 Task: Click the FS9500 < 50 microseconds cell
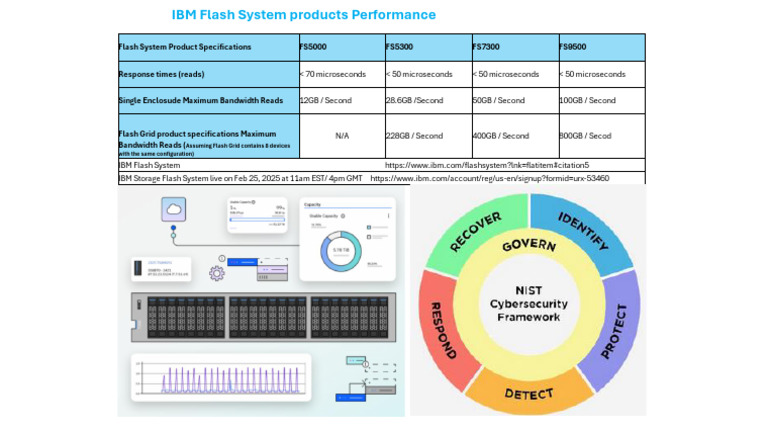pyautogui.click(x=602, y=74)
